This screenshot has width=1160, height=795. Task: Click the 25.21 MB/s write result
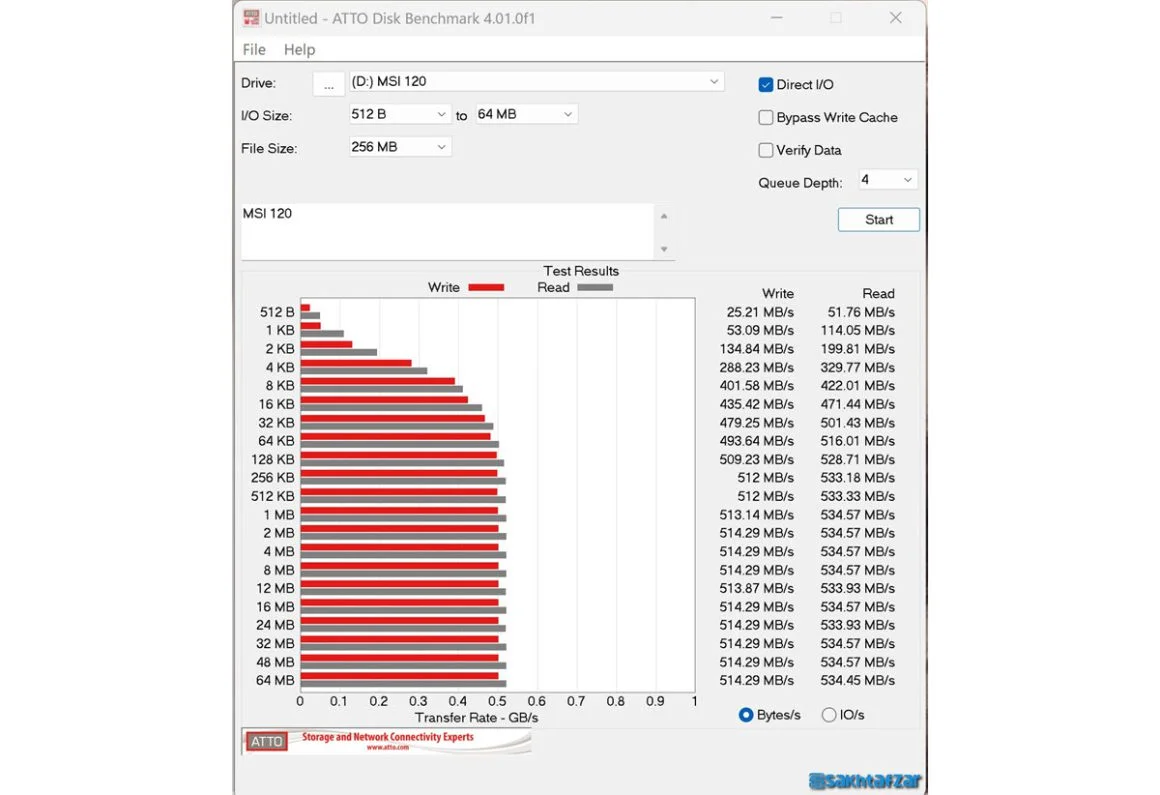tap(760, 313)
